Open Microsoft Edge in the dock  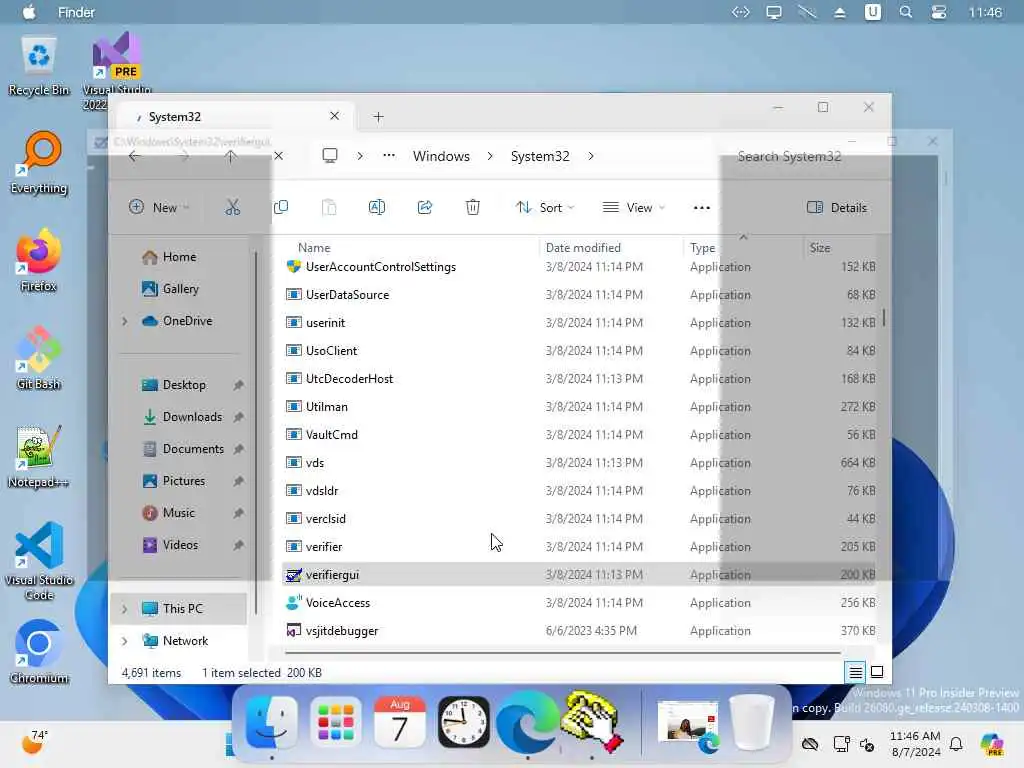tap(528, 723)
